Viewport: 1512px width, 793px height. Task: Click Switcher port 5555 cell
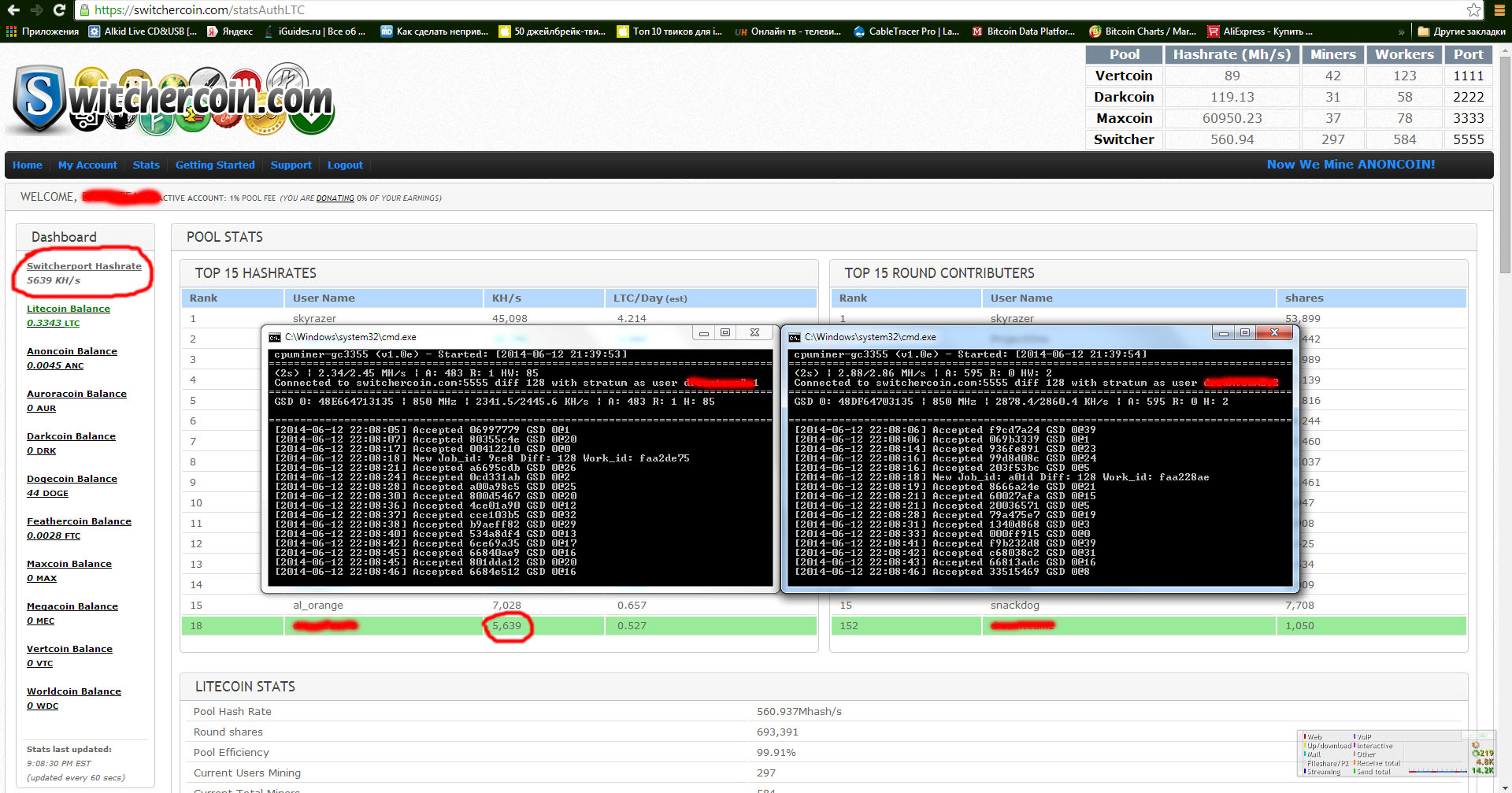(1468, 139)
